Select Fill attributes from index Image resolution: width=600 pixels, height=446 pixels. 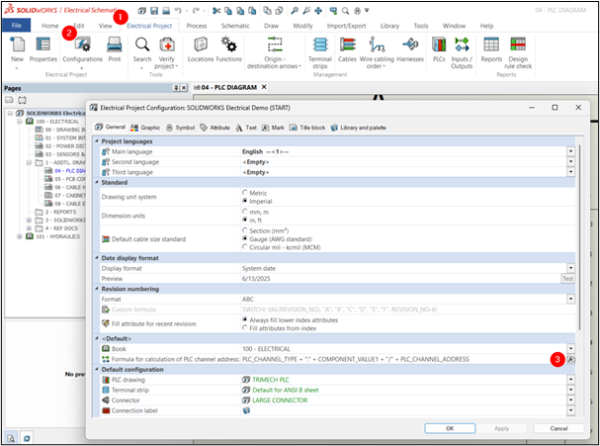pos(245,328)
